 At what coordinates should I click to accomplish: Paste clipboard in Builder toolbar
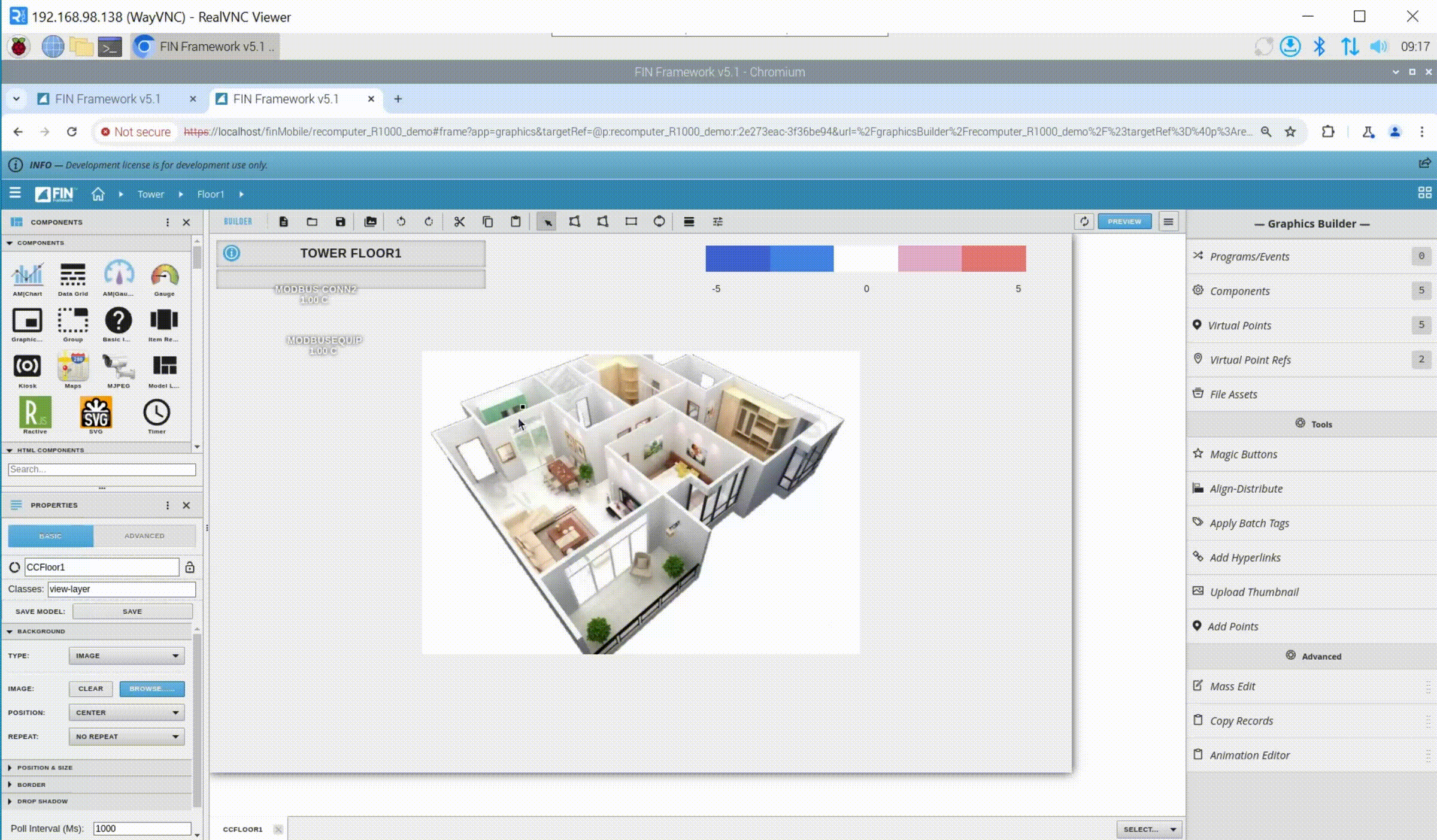pyautogui.click(x=516, y=222)
